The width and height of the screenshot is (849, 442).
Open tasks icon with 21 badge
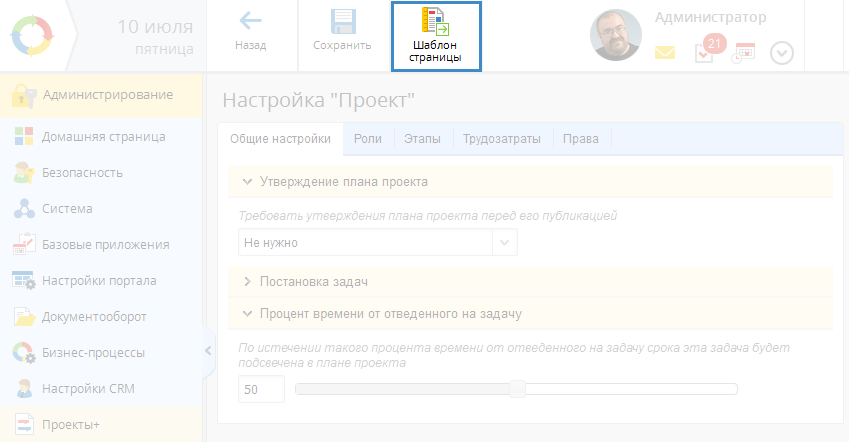(x=705, y=52)
